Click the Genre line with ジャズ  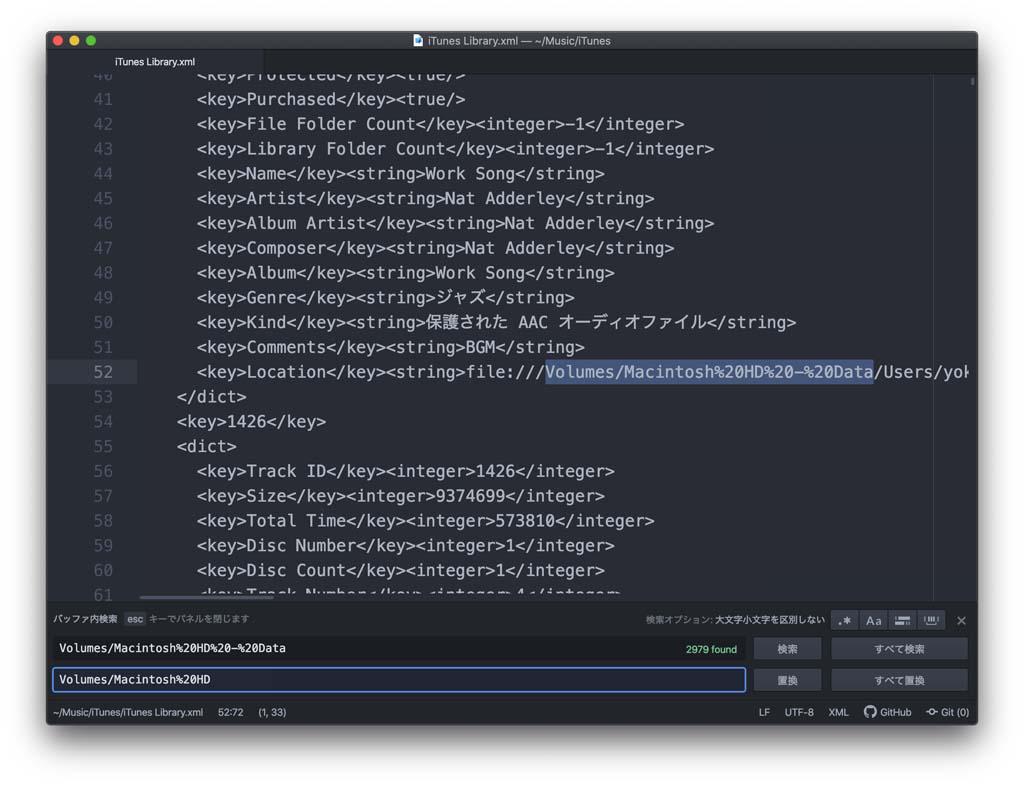pyautogui.click(x=385, y=298)
